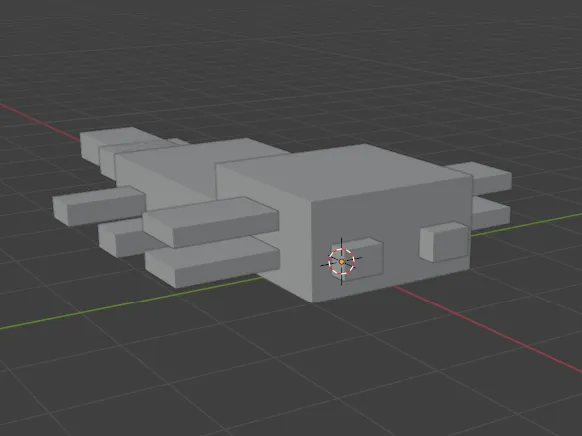Select the farthest rear block near the red axis

tap(111, 143)
